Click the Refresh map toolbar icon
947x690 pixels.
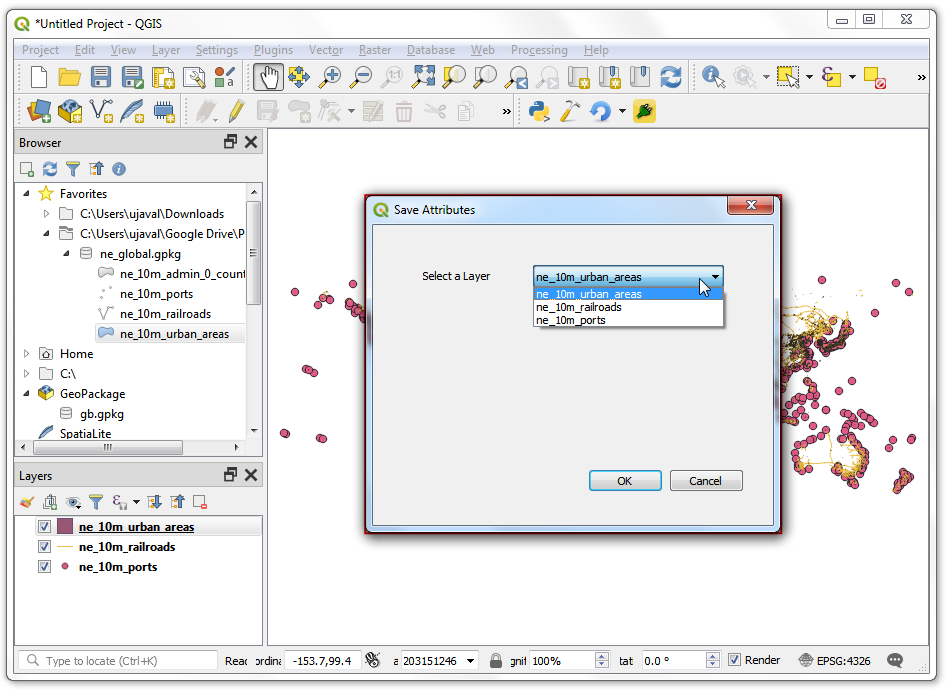(x=670, y=77)
